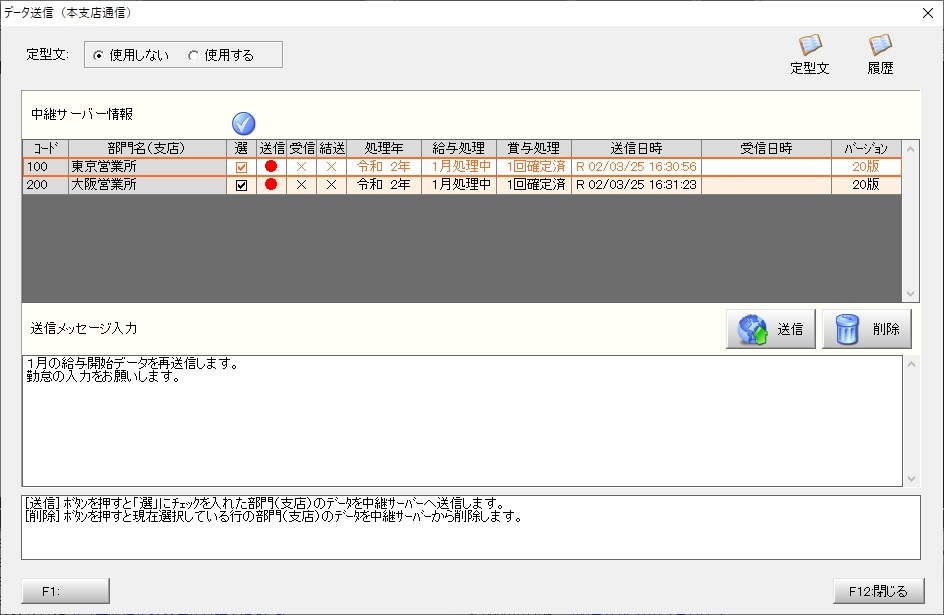Image resolution: width=944 pixels, height=615 pixels.
Task: Click the 送信 send button
Action: (771, 329)
